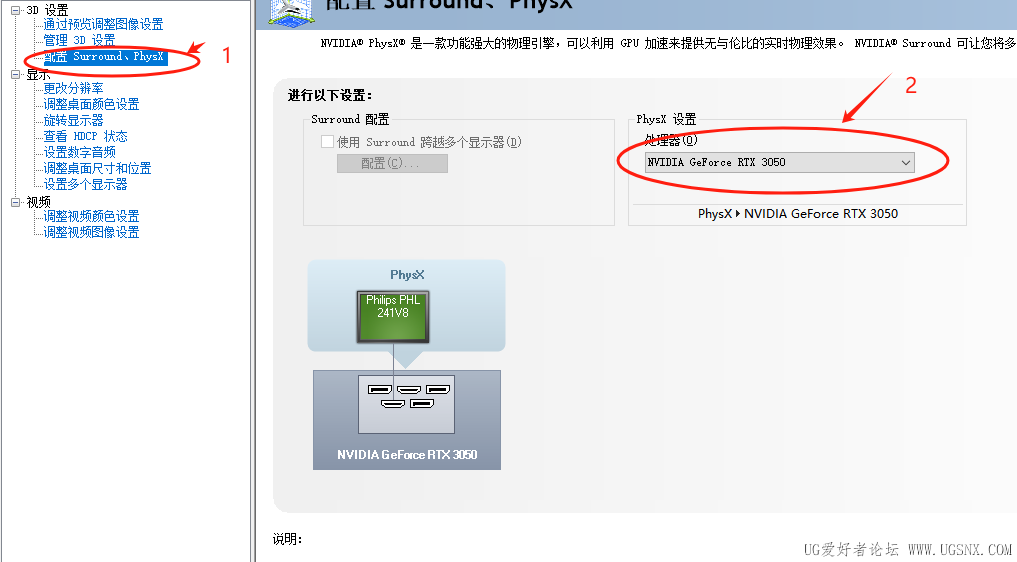The width and height of the screenshot is (1017, 562).
Task: Collapse the 视频 tree node
Action: tap(16, 202)
